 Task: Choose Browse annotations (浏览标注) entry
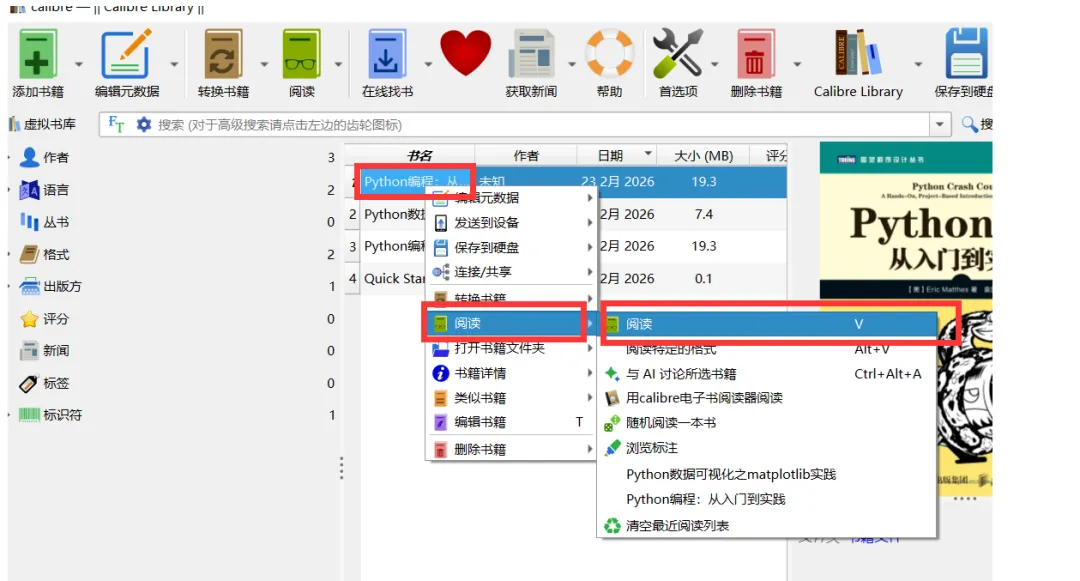767,447
